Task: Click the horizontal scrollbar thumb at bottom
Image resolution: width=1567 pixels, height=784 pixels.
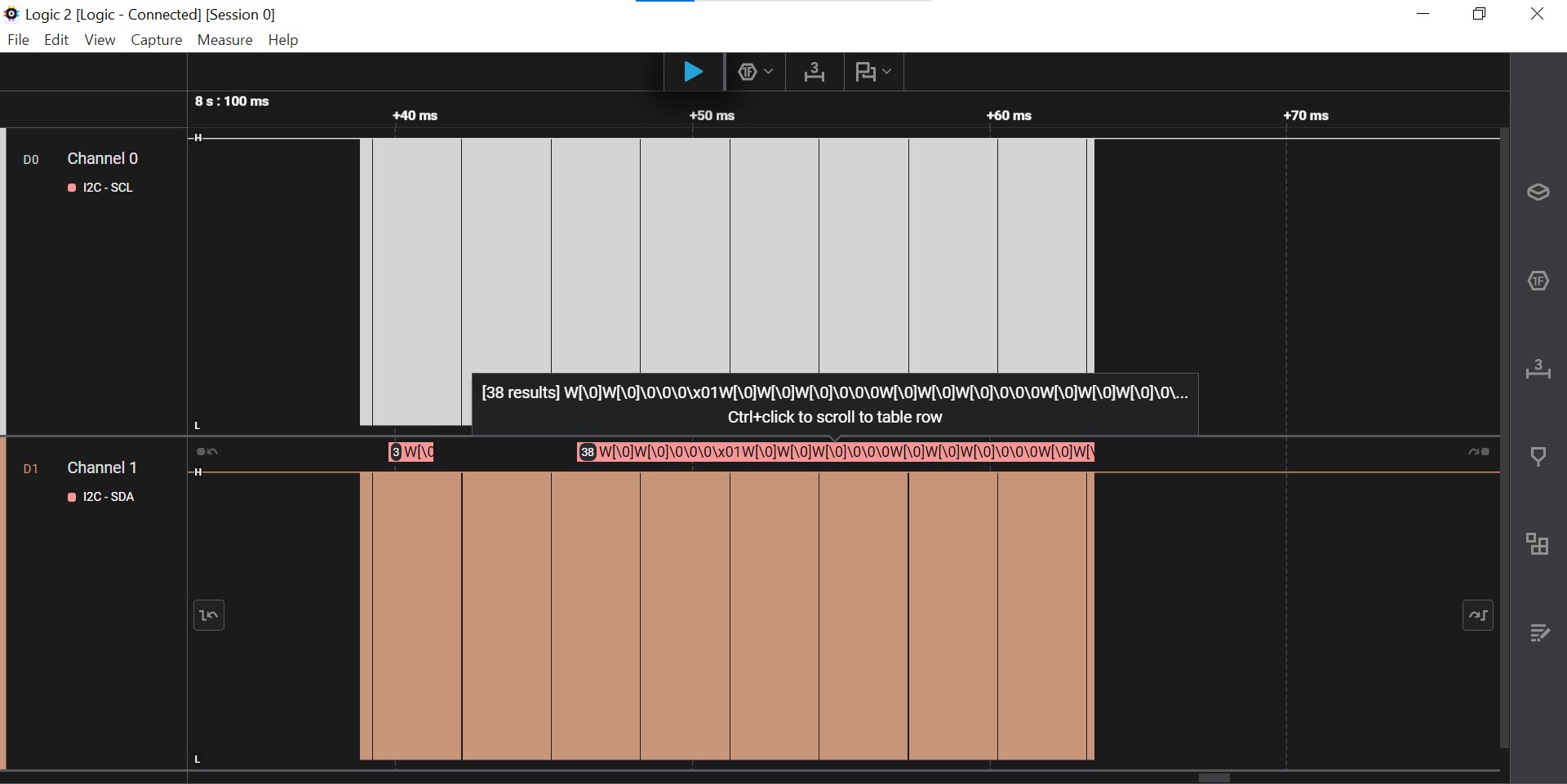Action: pyautogui.click(x=1214, y=777)
